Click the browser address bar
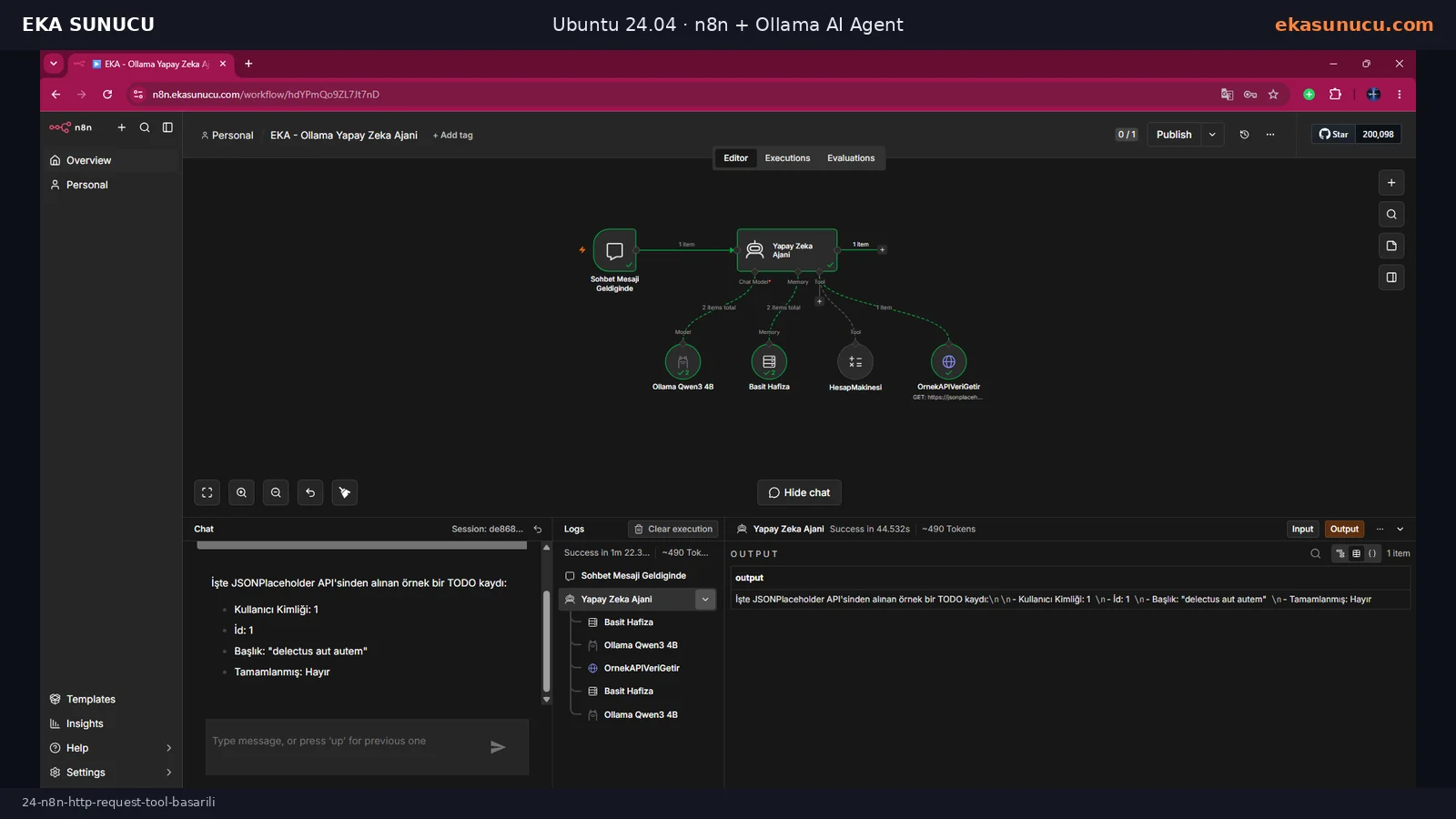 673,95
